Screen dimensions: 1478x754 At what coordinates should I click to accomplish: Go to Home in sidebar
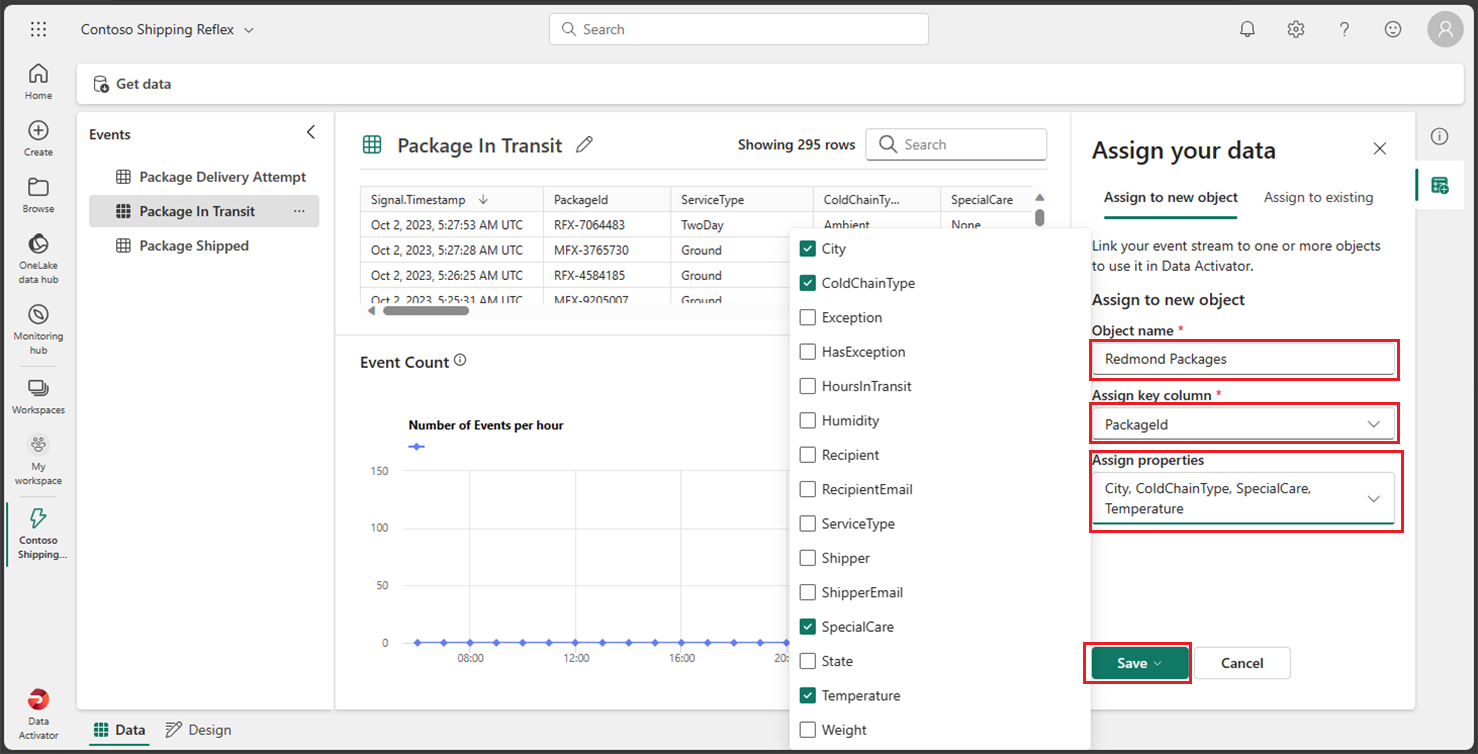point(38,82)
